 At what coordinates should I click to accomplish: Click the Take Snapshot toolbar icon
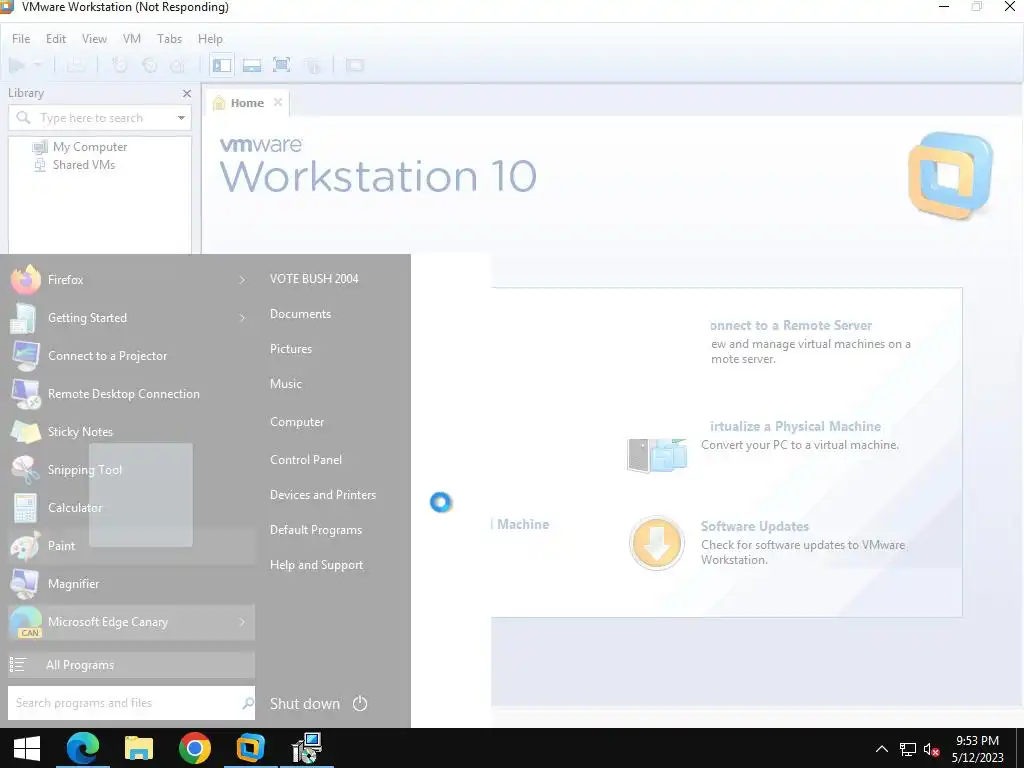point(120,65)
